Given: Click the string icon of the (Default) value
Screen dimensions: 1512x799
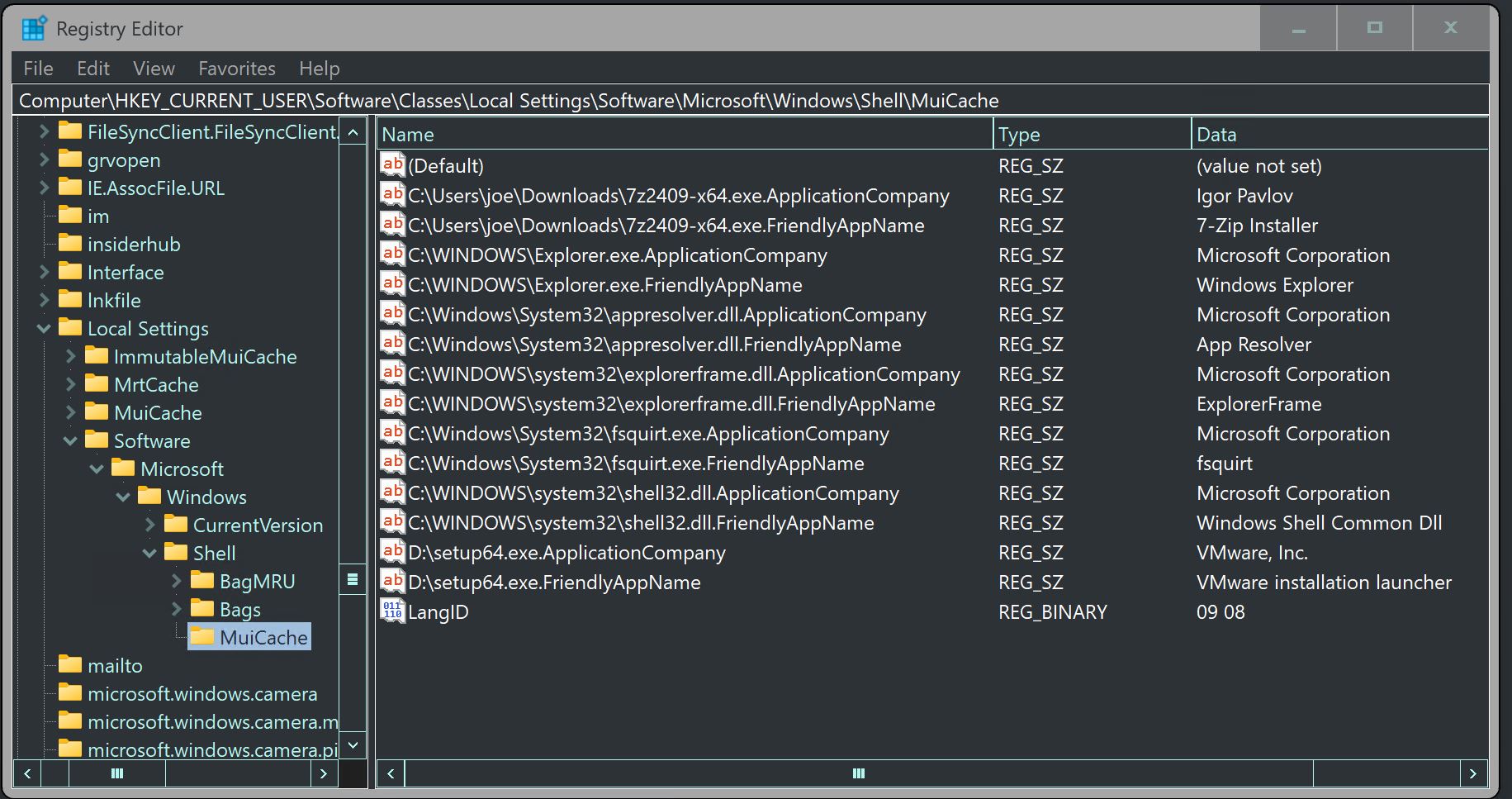Looking at the screenshot, I should [x=392, y=164].
